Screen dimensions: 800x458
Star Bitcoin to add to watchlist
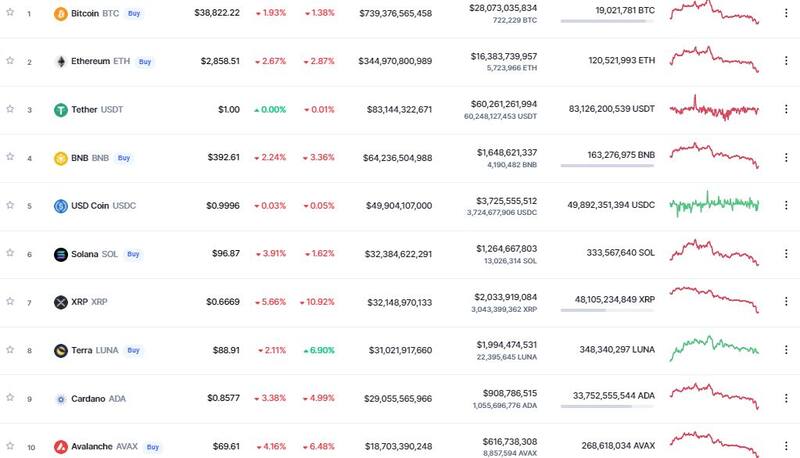(x=10, y=13)
